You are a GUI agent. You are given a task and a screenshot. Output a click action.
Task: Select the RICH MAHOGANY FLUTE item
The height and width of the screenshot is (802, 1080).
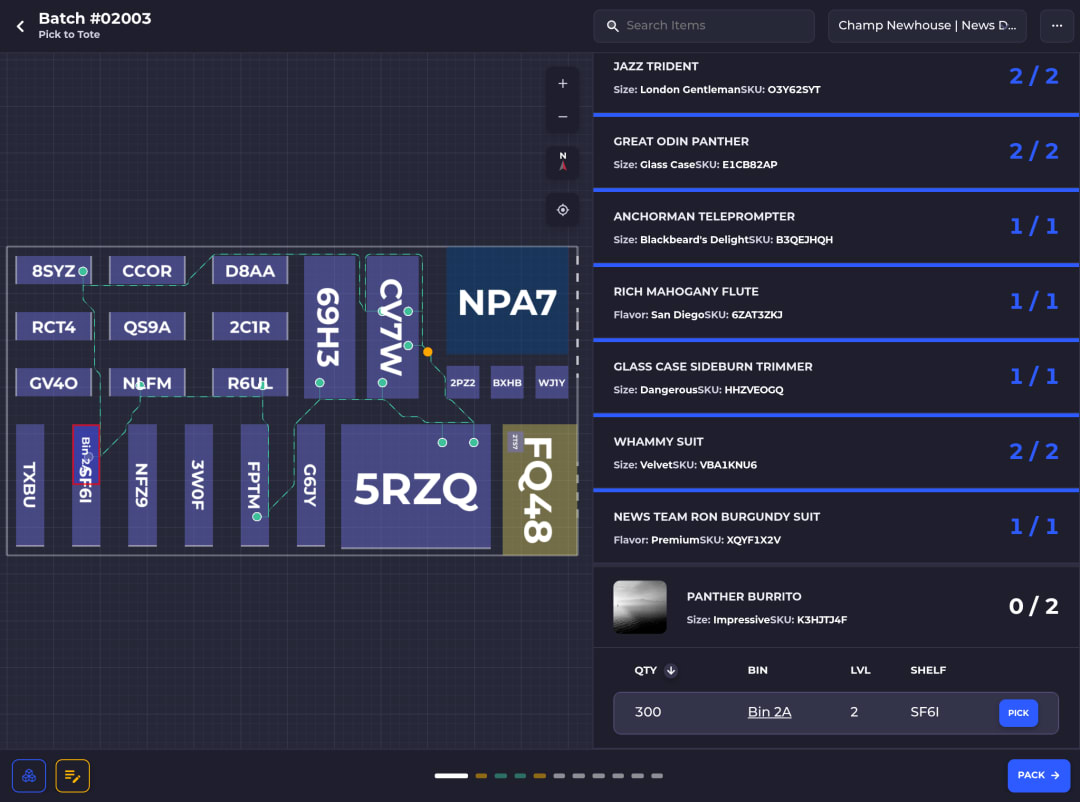836,303
